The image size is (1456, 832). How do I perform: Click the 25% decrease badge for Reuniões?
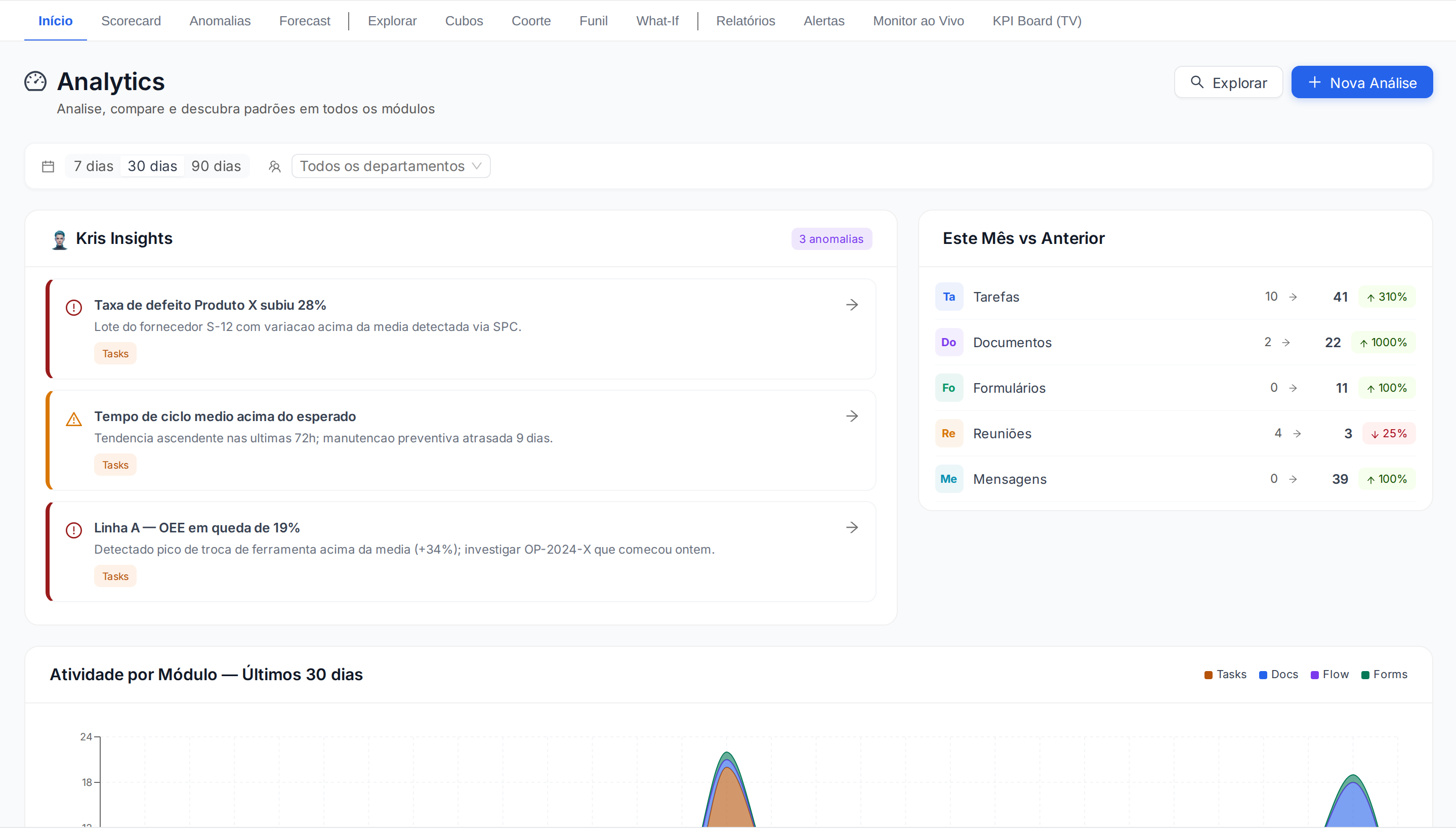(x=1389, y=434)
